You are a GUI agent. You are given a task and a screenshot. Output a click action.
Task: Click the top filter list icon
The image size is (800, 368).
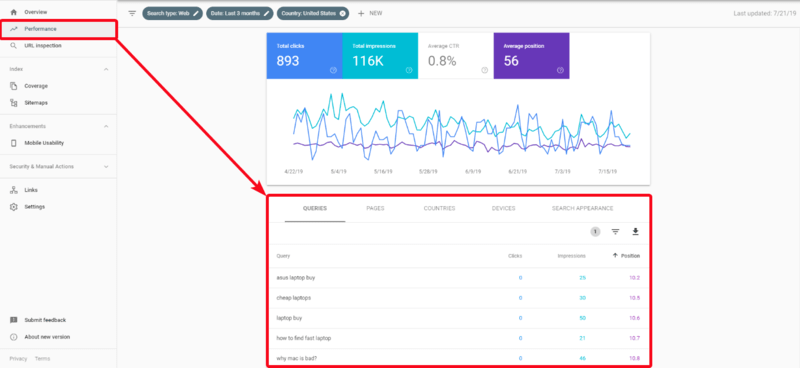(x=132, y=13)
